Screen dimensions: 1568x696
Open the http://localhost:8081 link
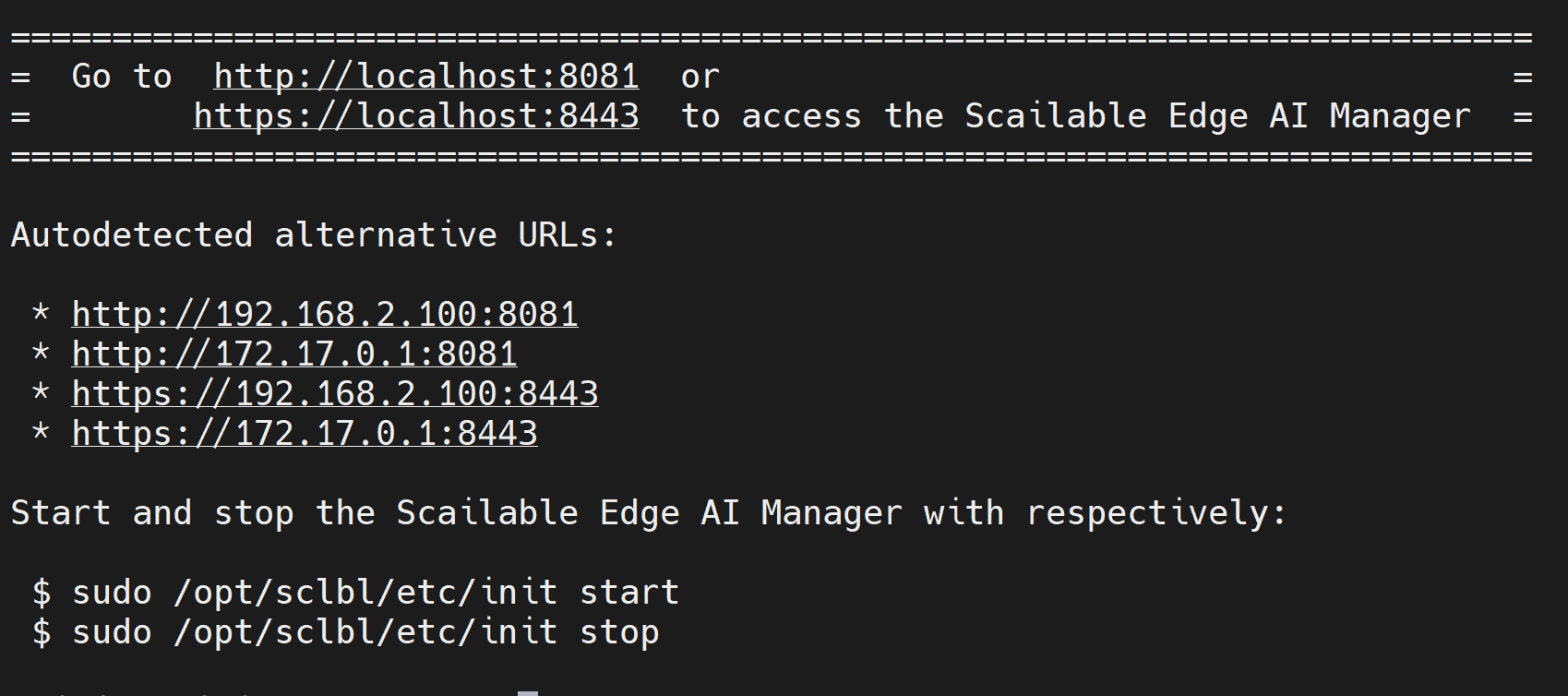click(426, 77)
